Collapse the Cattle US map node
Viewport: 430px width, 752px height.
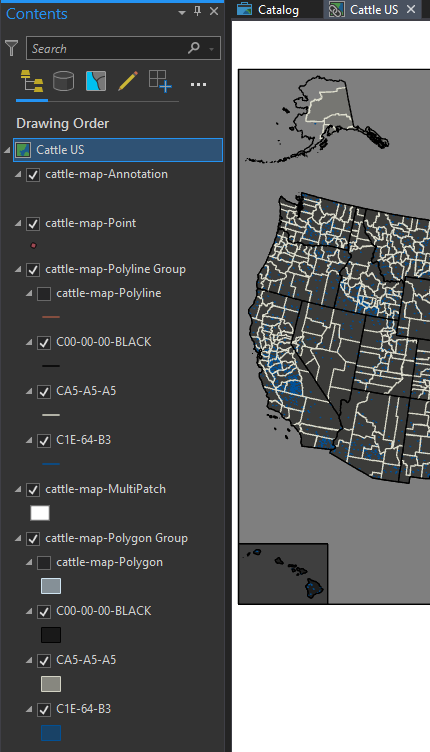point(7,151)
